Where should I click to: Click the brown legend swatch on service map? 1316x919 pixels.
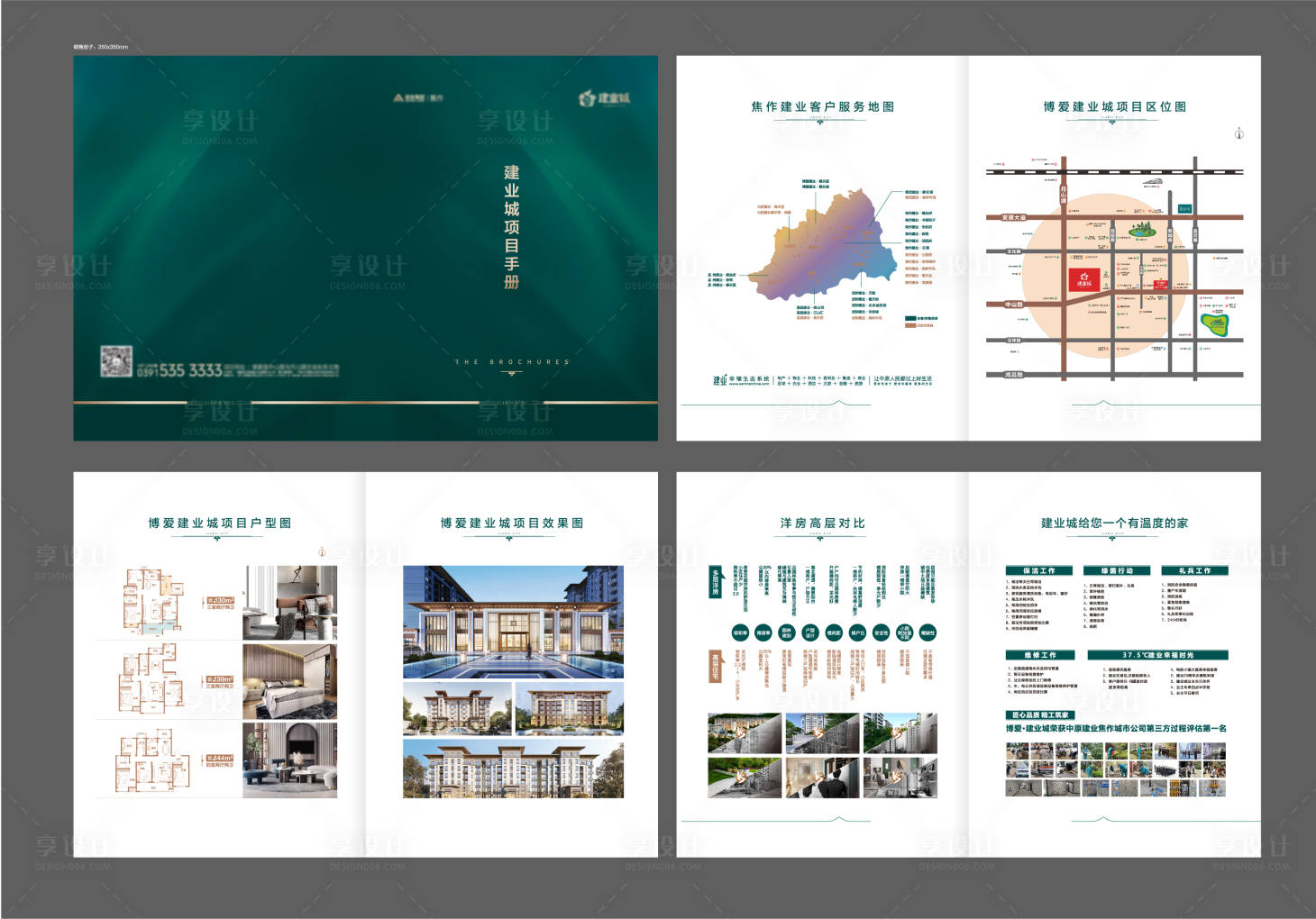[910, 325]
